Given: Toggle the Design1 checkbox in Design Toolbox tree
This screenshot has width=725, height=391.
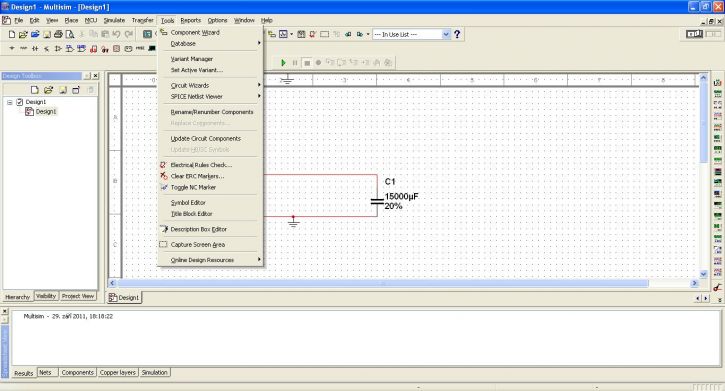Looking at the screenshot, I should (19, 102).
